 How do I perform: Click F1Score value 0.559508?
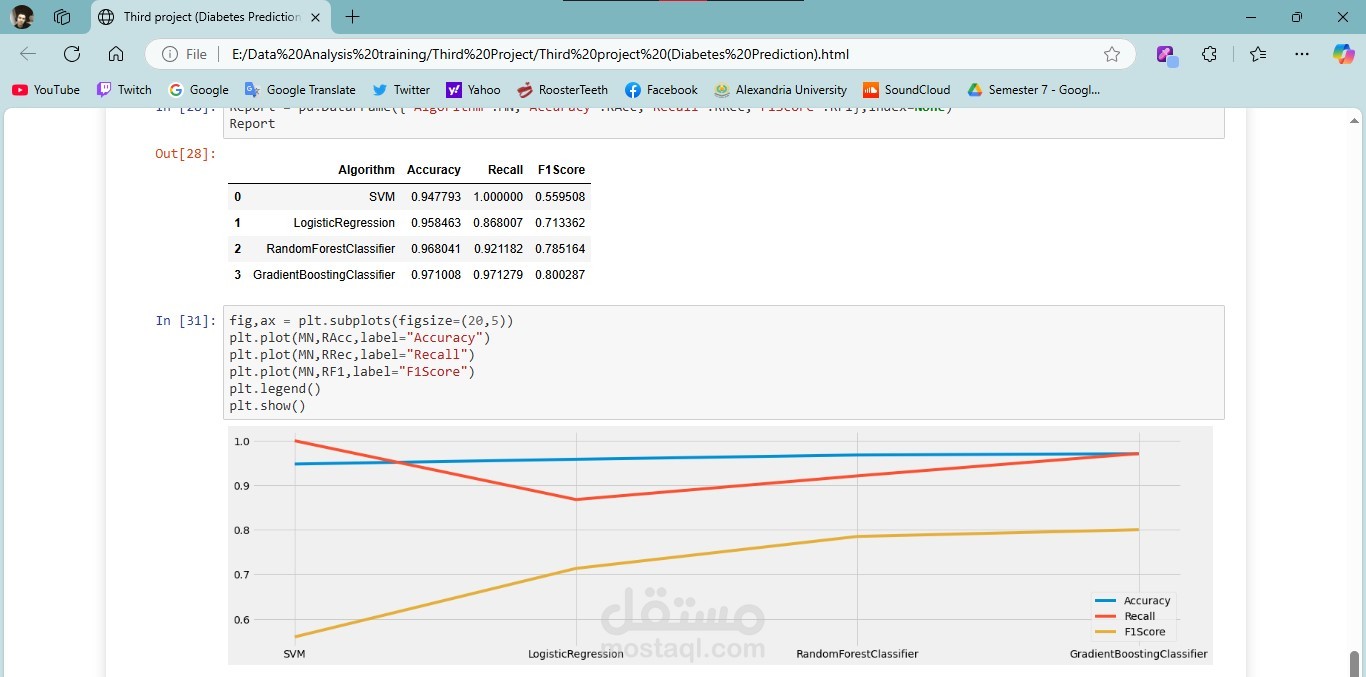pos(560,197)
